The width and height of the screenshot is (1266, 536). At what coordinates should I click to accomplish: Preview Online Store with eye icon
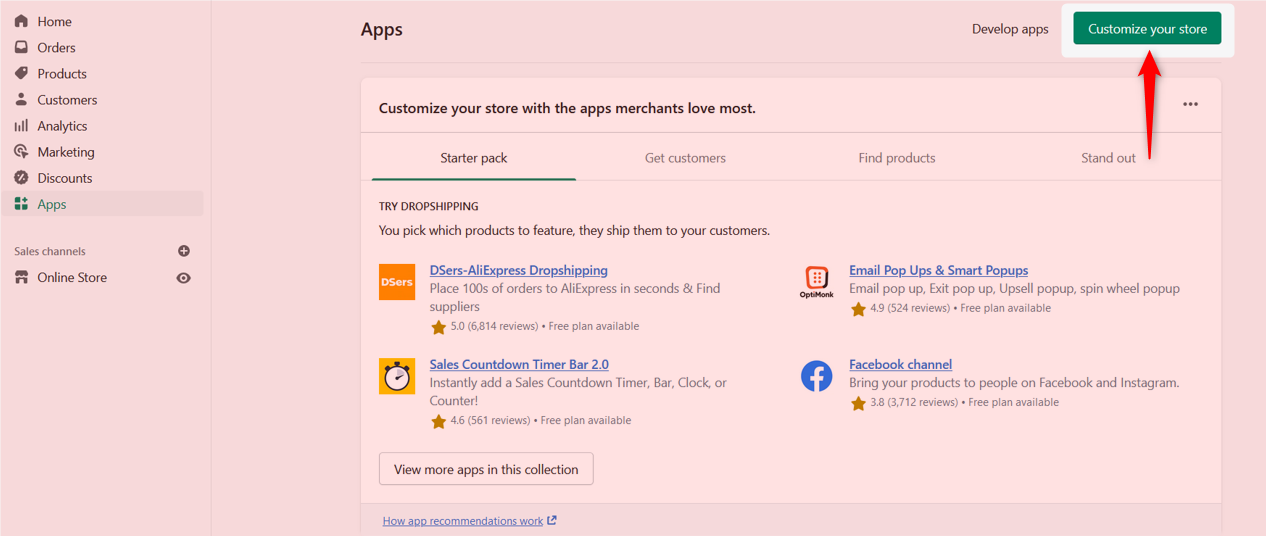click(184, 278)
